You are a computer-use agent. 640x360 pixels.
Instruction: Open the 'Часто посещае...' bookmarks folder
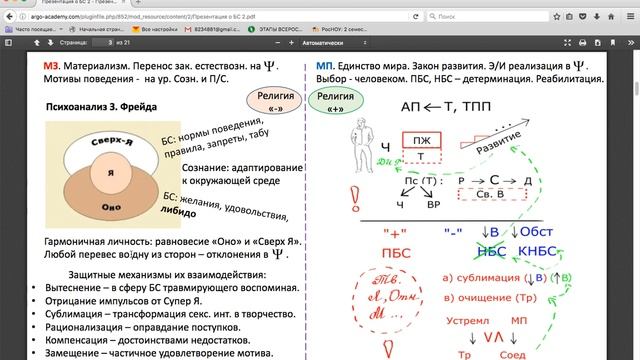[x=34, y=29]
